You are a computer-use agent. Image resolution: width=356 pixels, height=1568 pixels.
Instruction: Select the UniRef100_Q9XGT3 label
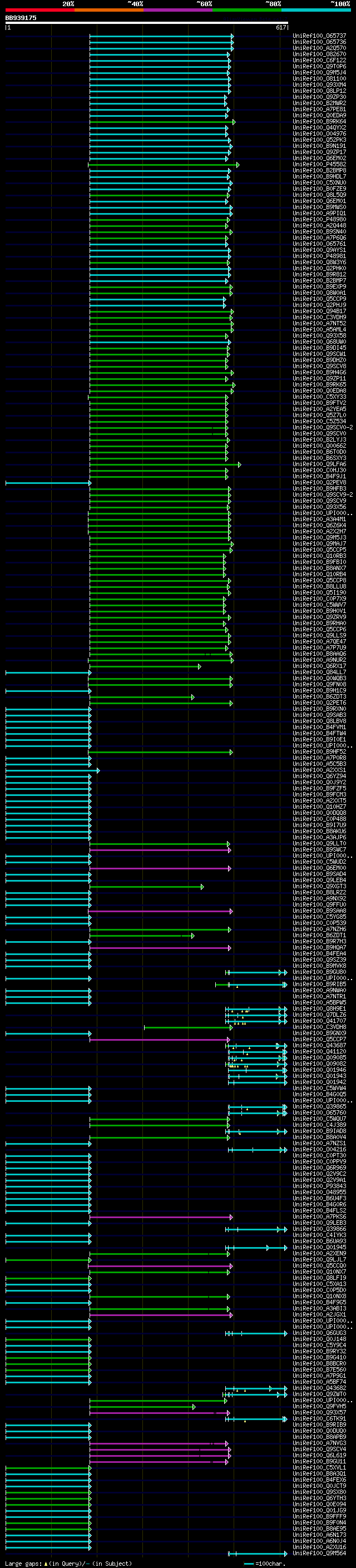coord(319,886)
